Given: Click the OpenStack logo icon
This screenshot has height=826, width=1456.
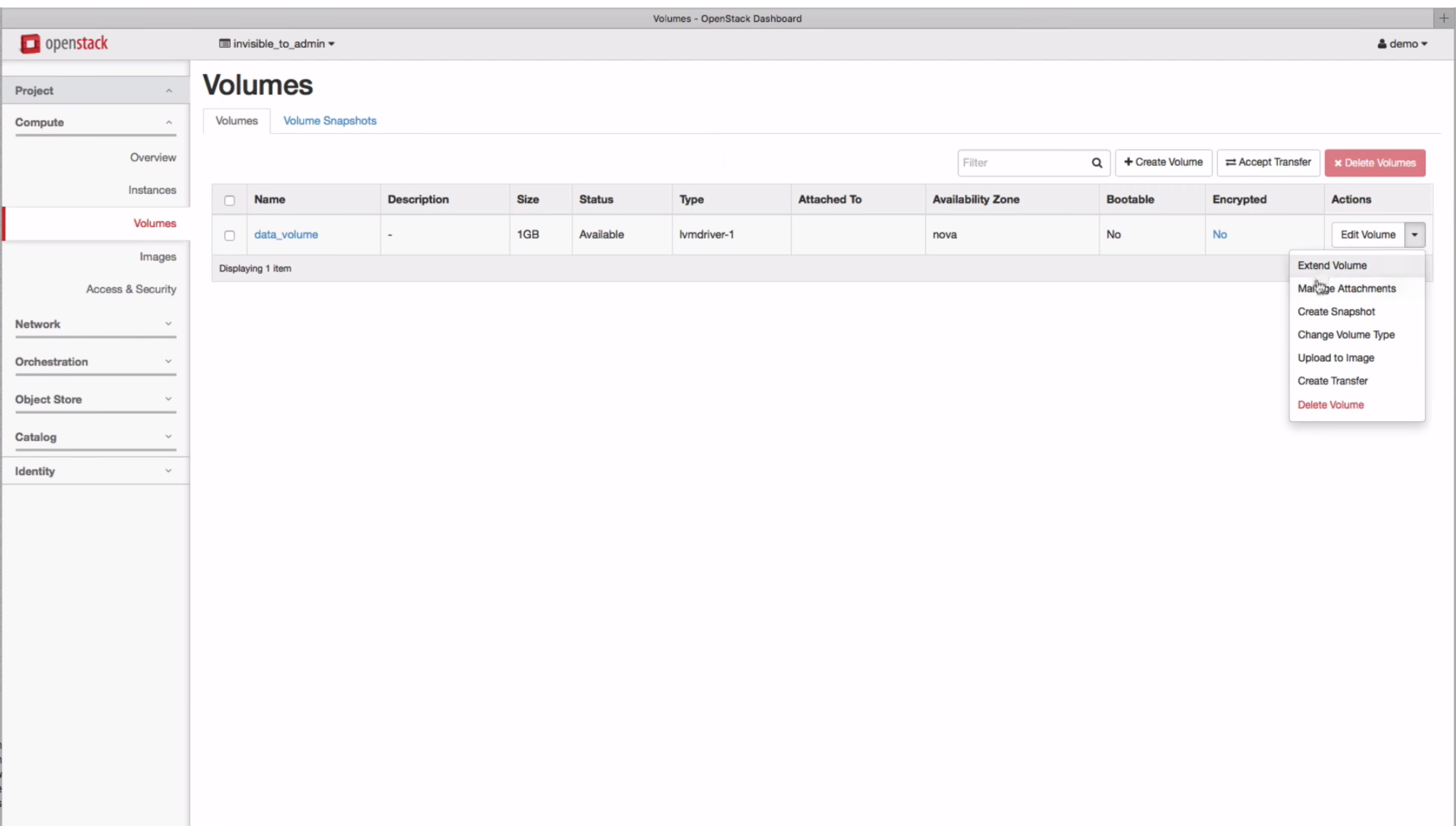Looking at the screenshot, I should point(31,44).
